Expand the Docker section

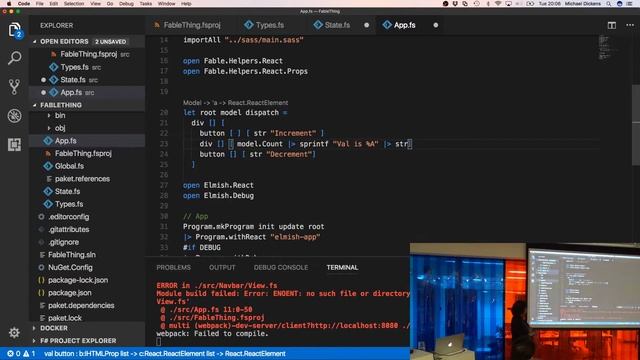coord(53,328)
